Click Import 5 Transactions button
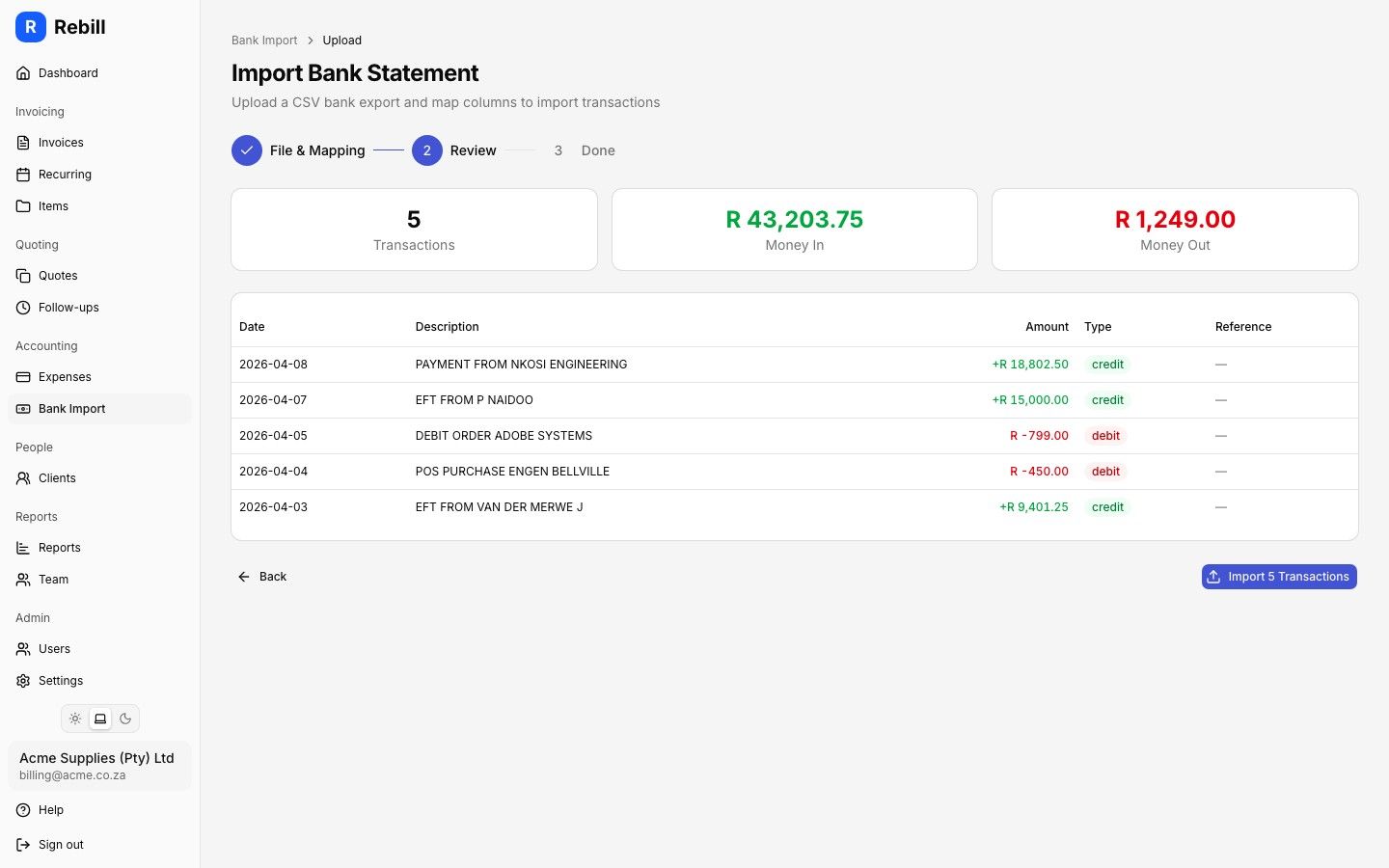This screenshot has width=1389, height=868. pyautogui.click(x=1279, y=577)
